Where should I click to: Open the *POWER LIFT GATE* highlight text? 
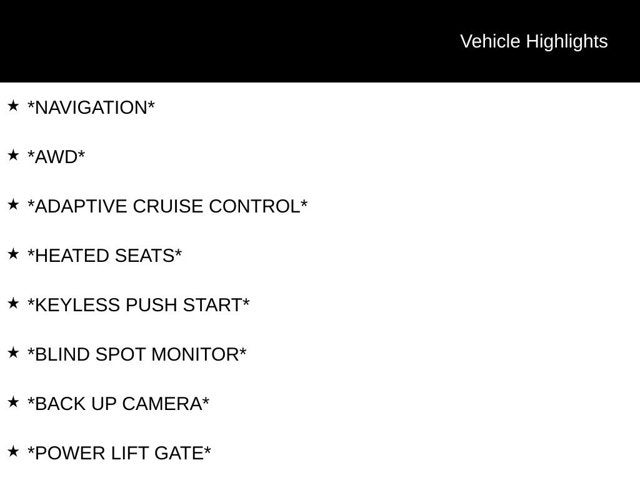click(119, 453)
